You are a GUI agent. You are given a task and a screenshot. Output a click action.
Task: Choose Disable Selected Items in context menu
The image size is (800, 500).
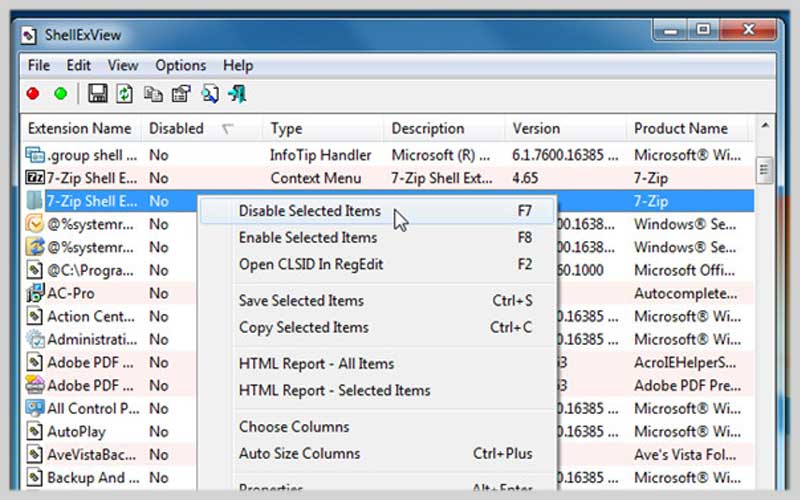click(377, 211)
